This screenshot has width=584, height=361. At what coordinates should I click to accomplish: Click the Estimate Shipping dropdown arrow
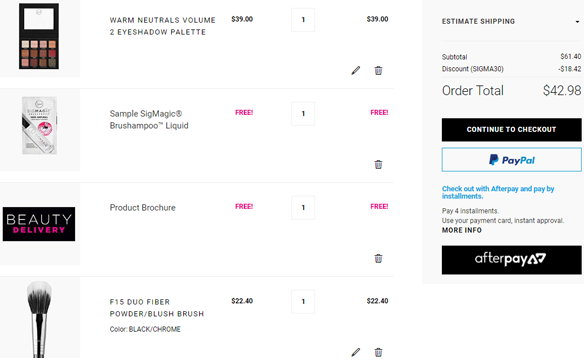(577, 22)
